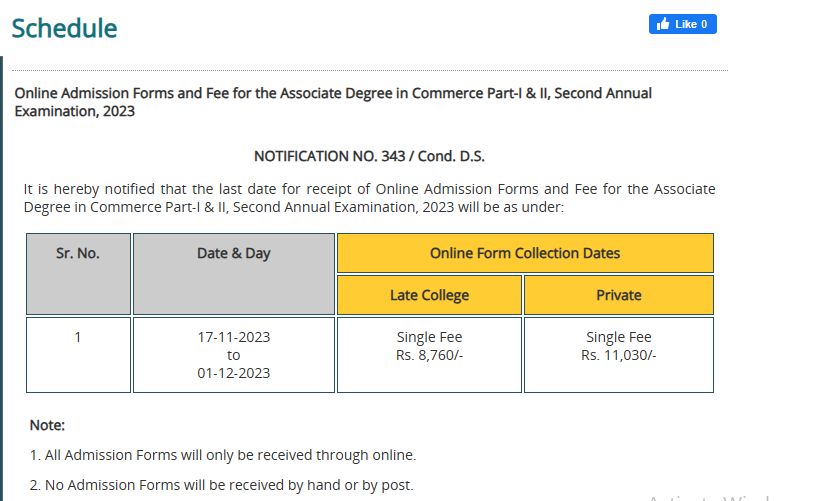
Task: Click the Facebook Like button
Action: [x=682, y=24]
